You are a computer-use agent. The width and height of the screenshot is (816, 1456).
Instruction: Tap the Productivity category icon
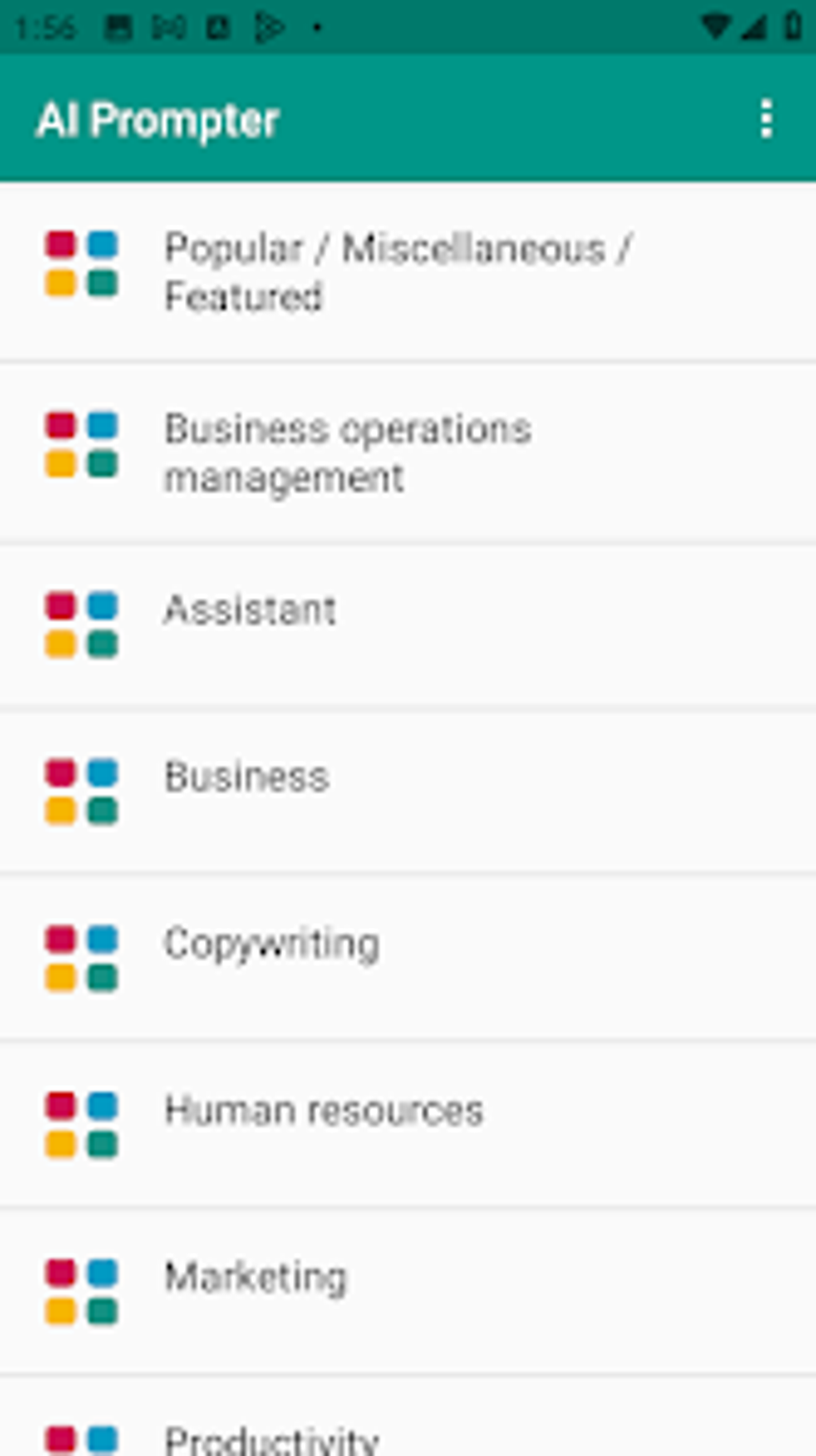point(82,1440)
